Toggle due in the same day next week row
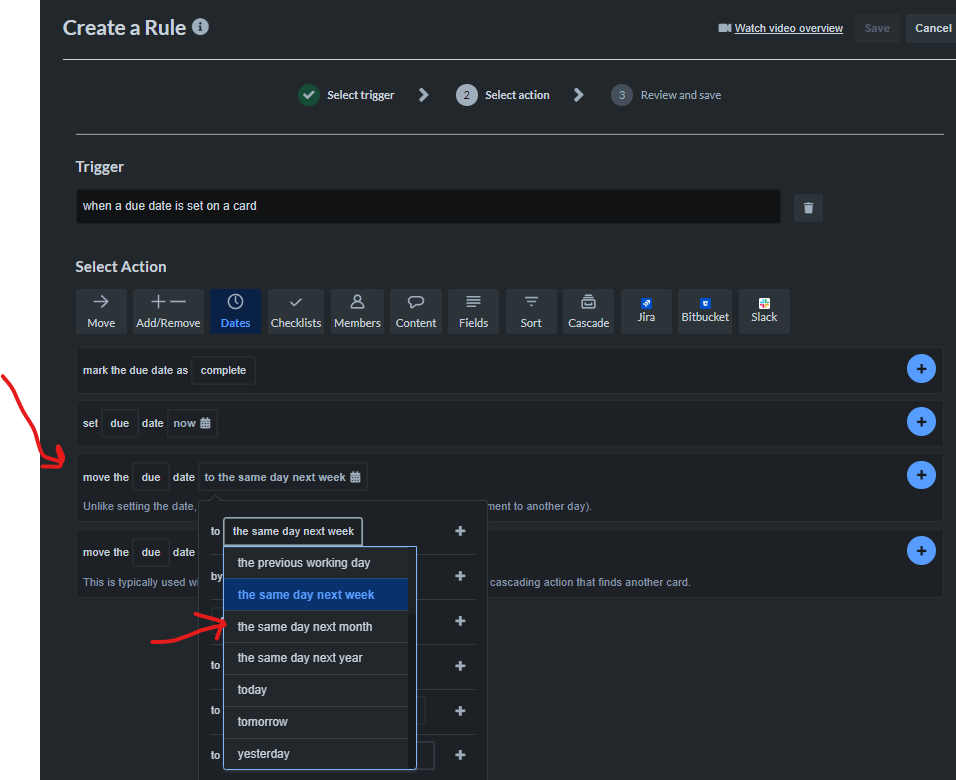 [151, 477]
